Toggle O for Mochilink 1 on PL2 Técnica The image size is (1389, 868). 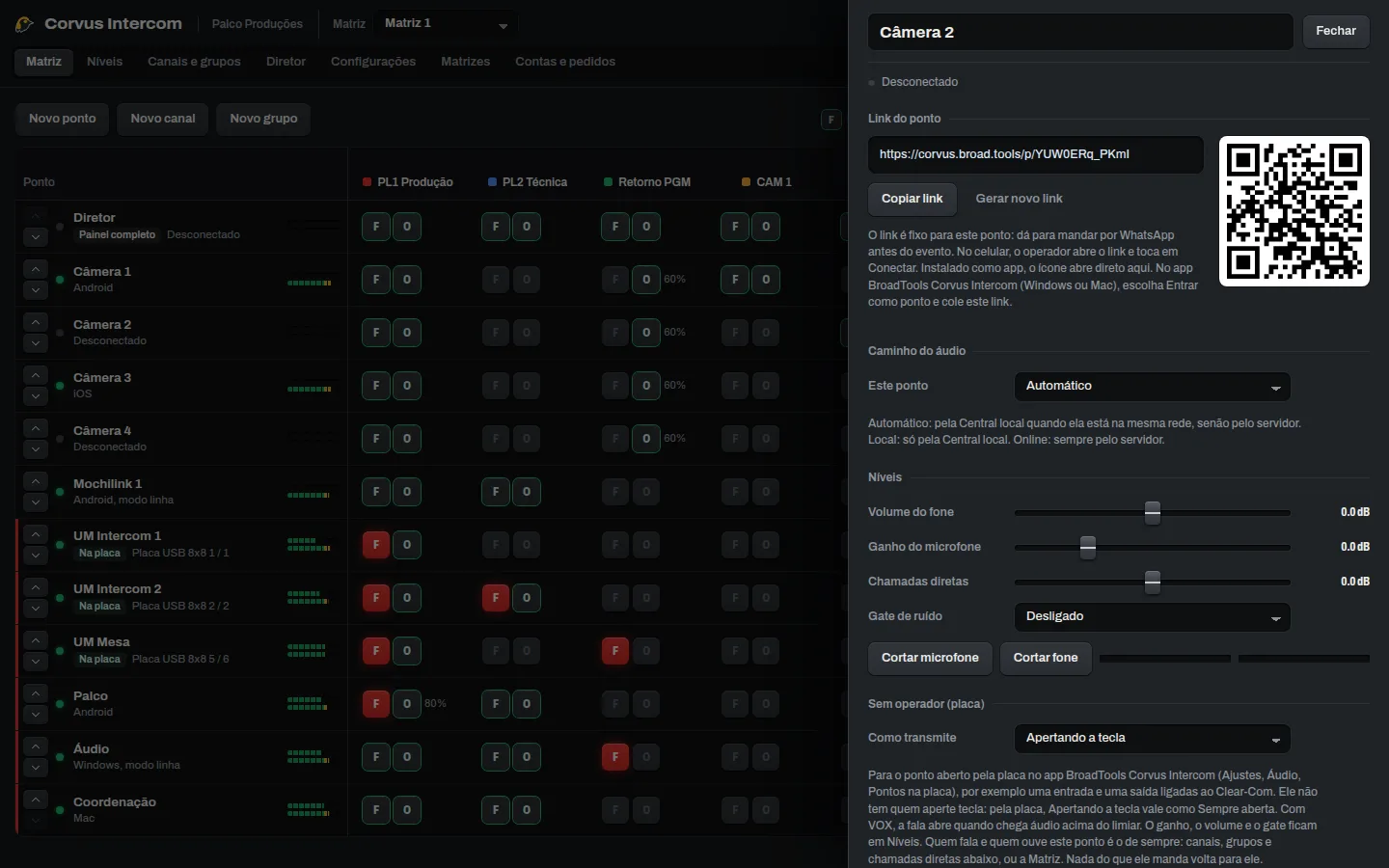point(527,492)
